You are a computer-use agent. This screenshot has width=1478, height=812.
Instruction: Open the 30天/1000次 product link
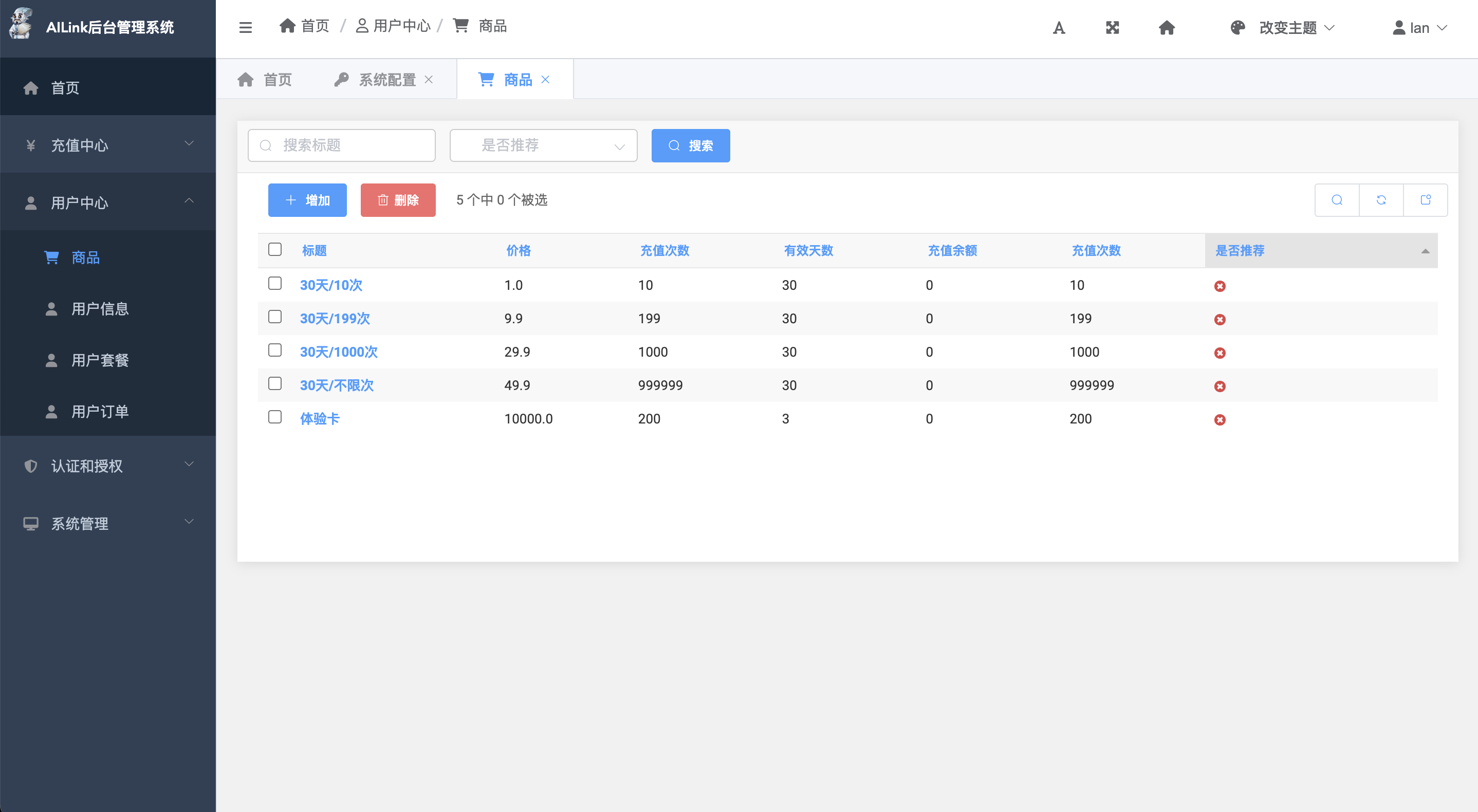[x=339, y=352]
